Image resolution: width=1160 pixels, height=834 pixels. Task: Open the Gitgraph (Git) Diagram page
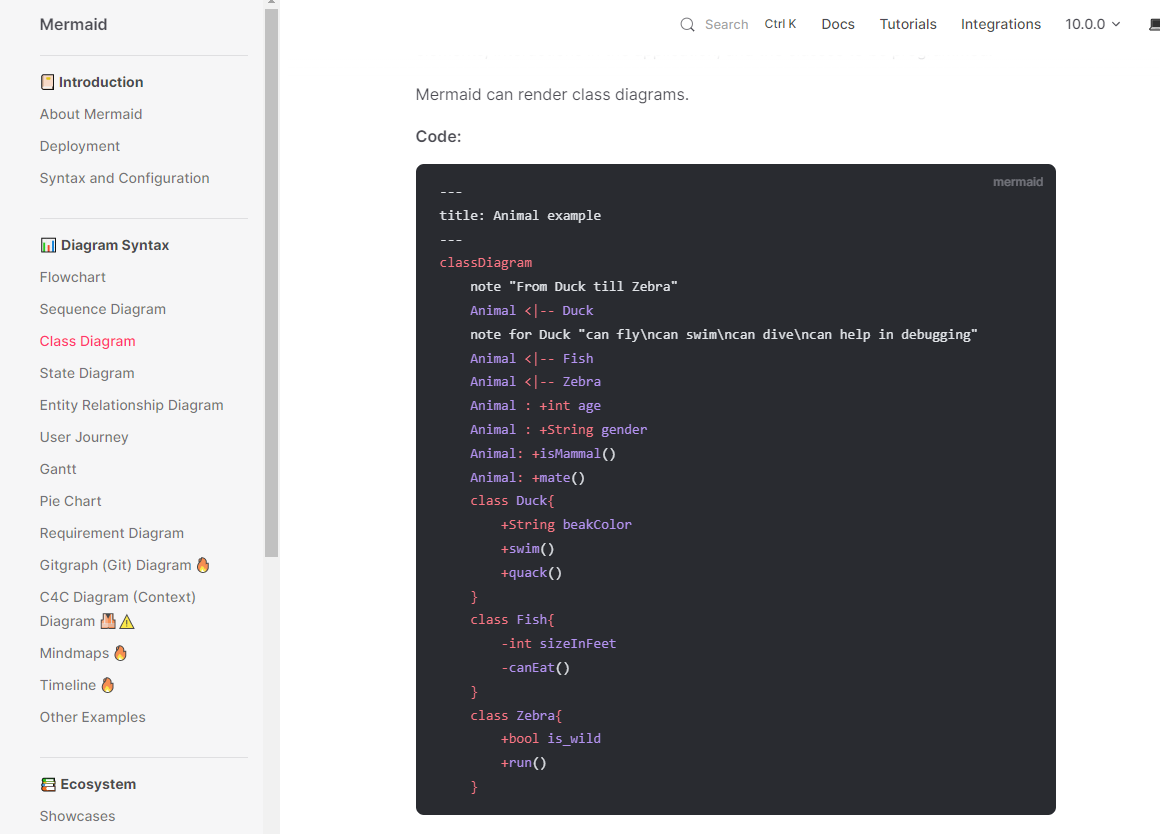pos(115,565)
